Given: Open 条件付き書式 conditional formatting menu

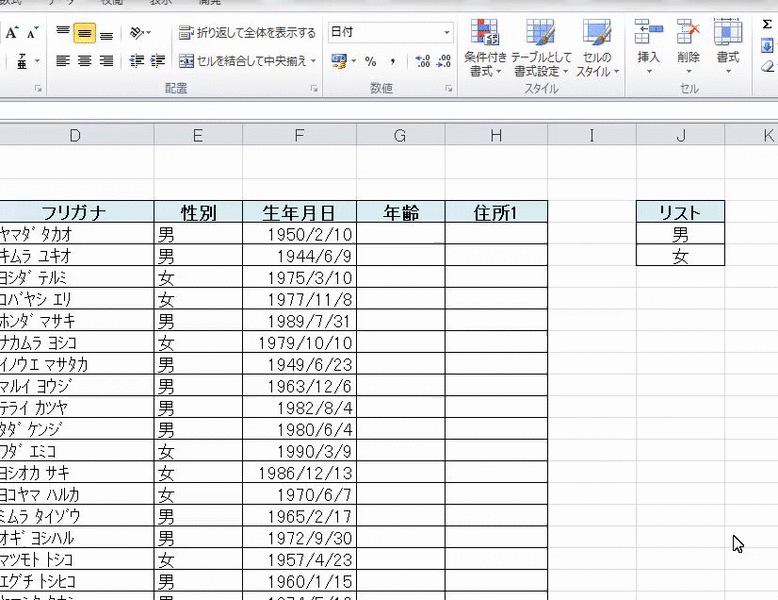Looking at the screenshot, I should 485,49.
